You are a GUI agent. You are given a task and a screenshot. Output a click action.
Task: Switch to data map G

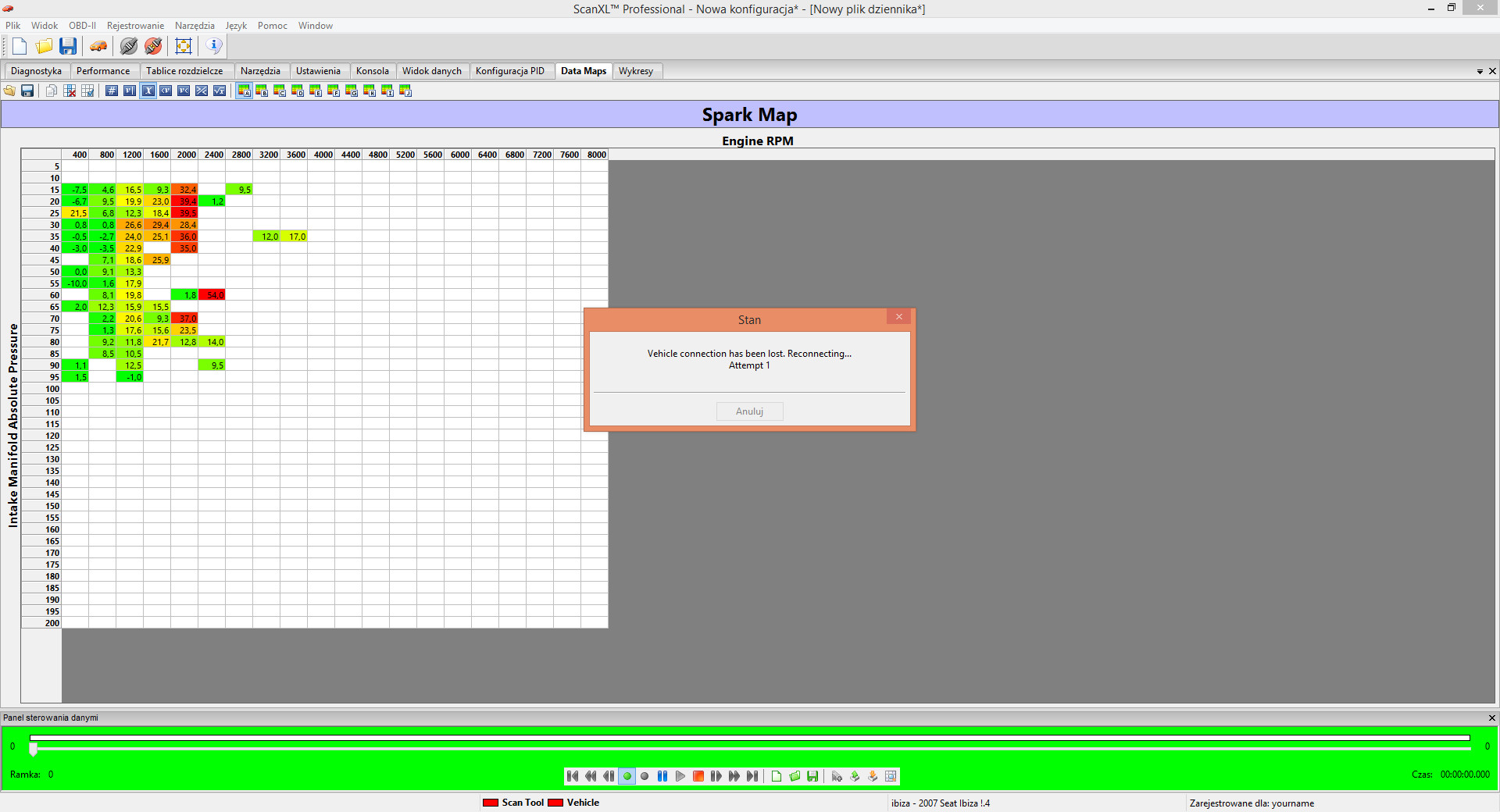352,91
